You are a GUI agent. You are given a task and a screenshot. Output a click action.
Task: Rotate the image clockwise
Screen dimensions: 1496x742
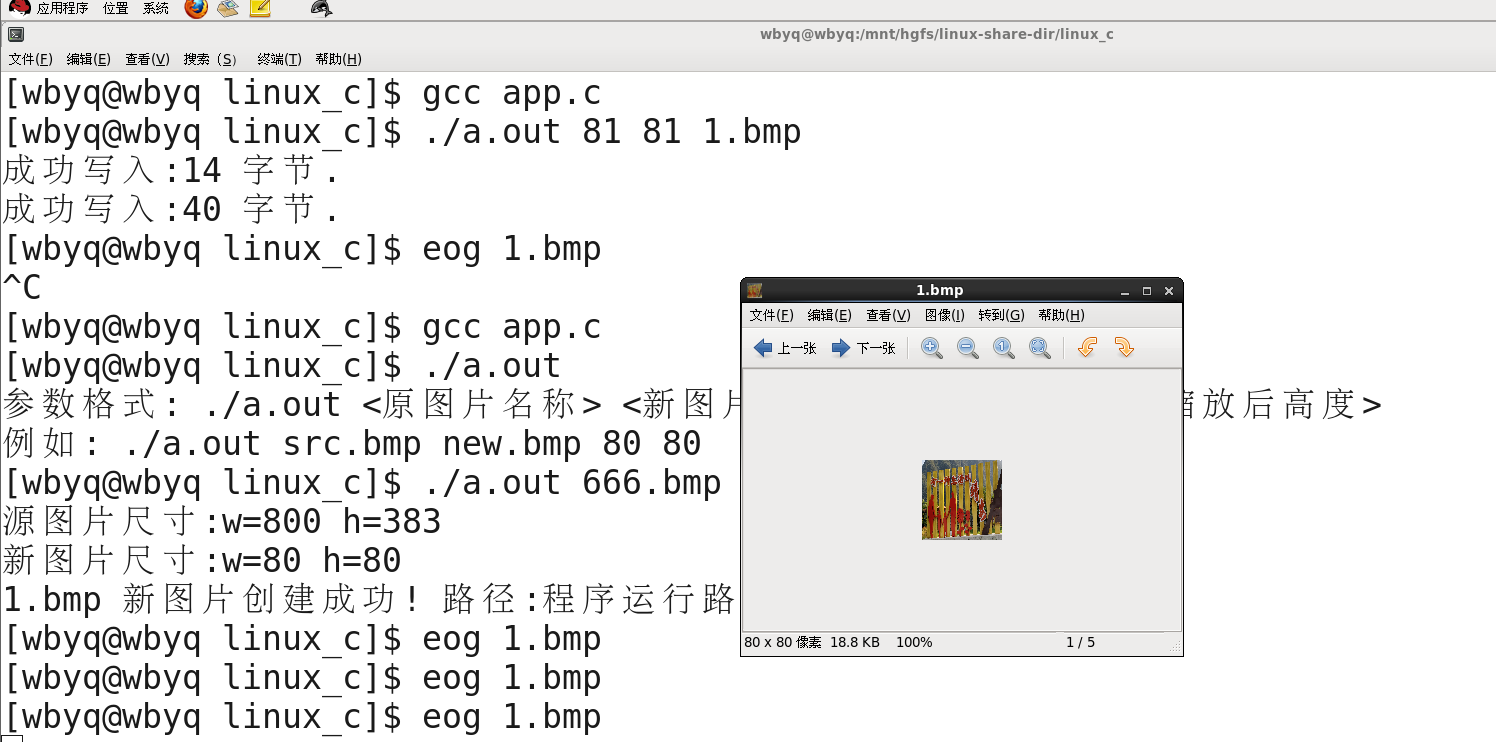[x=1124, y=348]
